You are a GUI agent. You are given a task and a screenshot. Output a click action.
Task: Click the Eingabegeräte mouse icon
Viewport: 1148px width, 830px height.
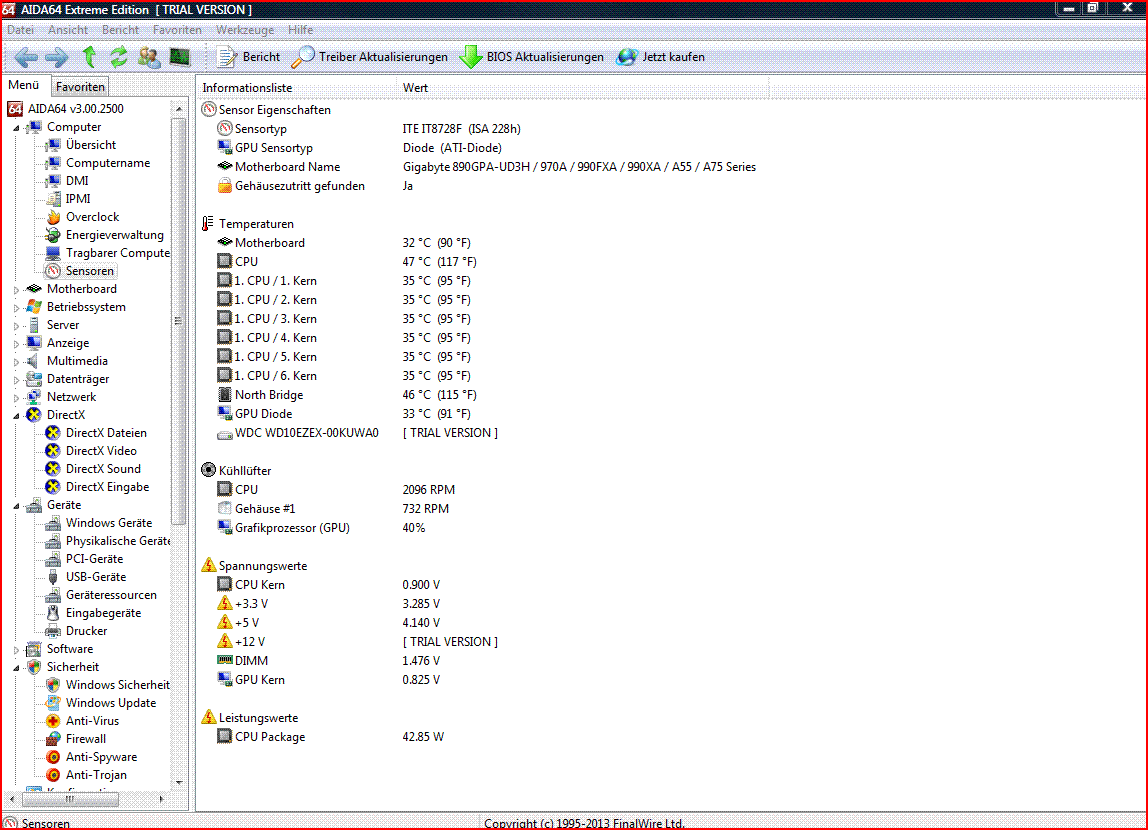[53, 613]
